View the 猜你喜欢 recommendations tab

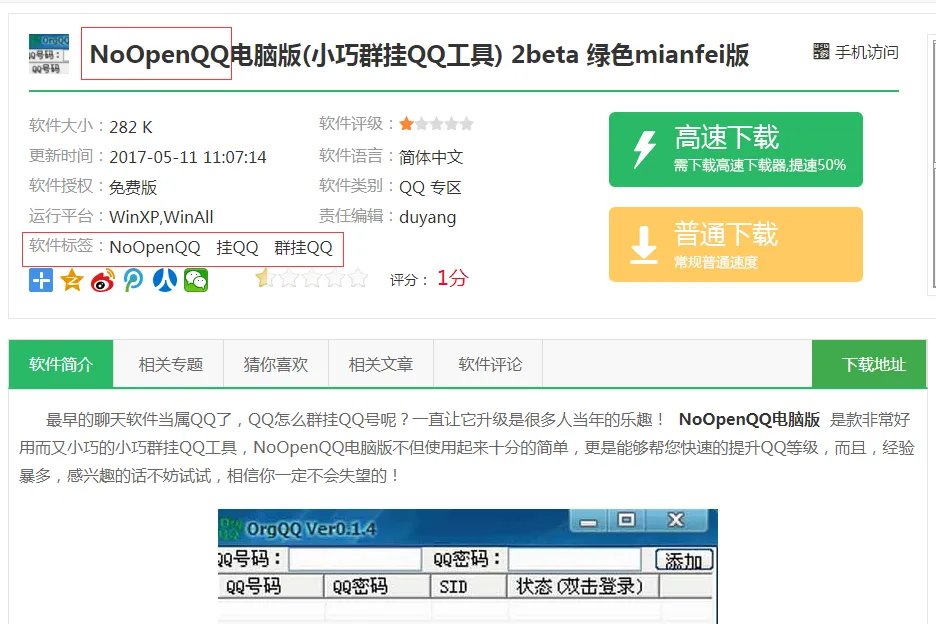275,364
